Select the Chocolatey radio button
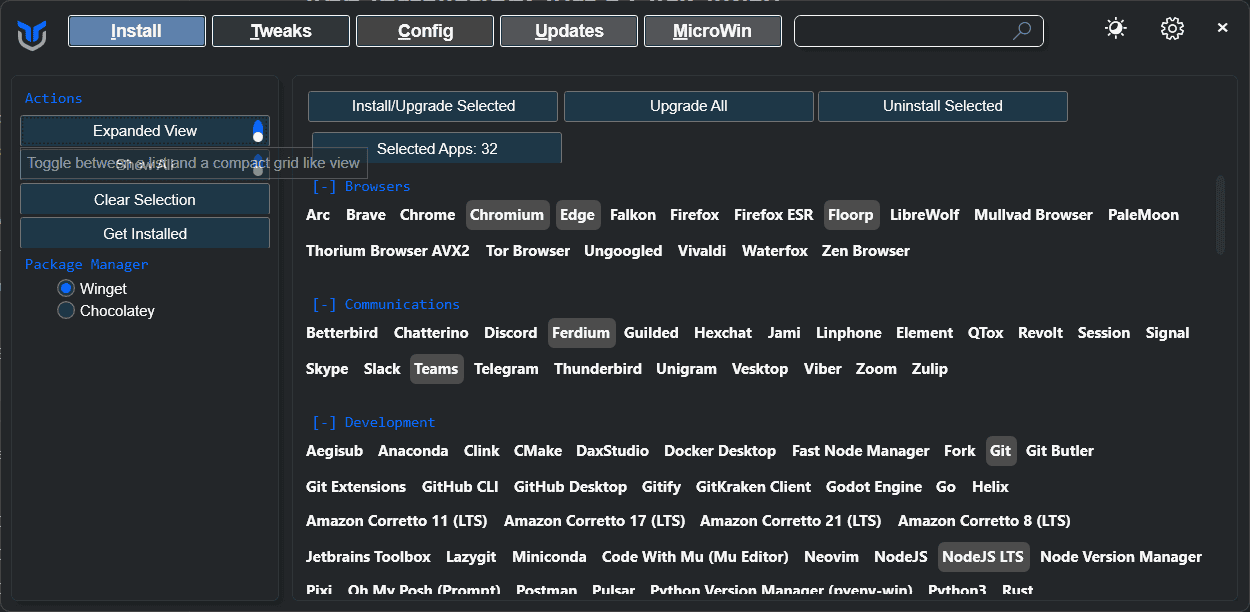The width and height of the screenshot is (1250, 612). [66, 311]
